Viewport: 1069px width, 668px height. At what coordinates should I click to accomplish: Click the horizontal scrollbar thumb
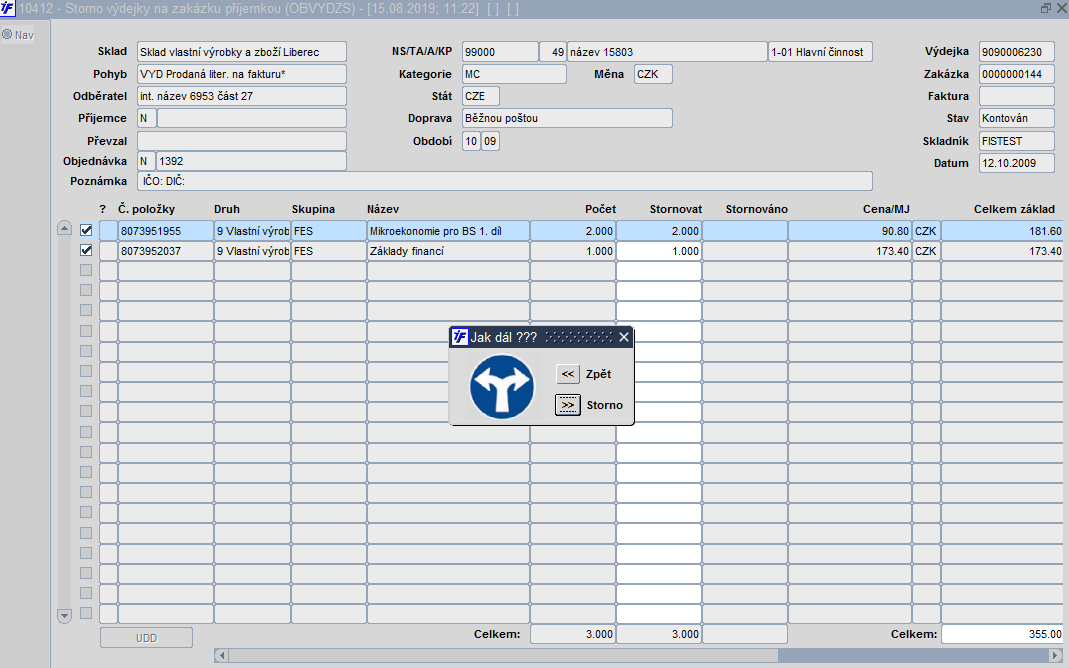point(502,656)
